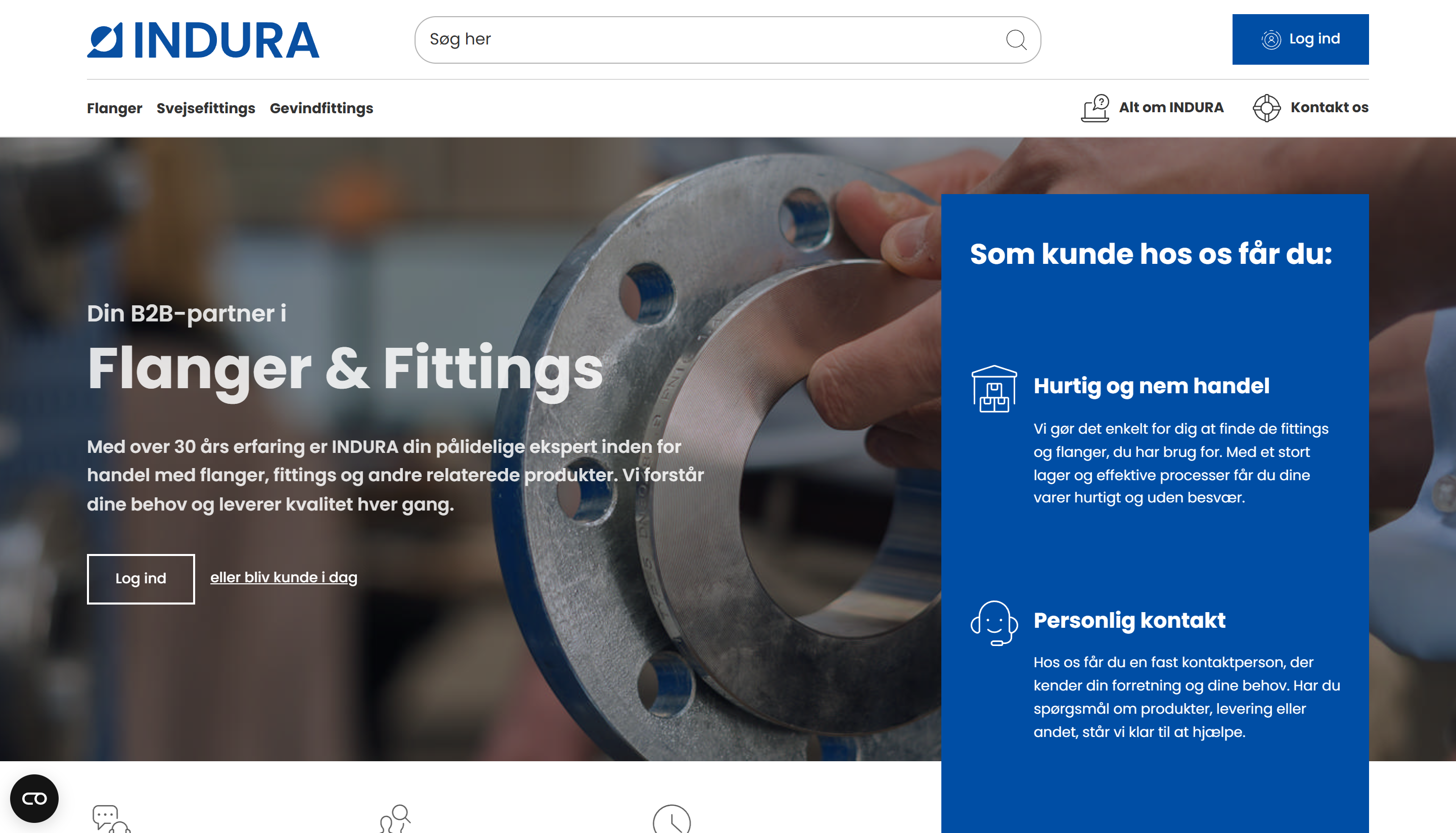Image resolution: width=1456 pixels, height=833 pixels.
Task: Click the warehouse boxes icon
Action: tap(994, 389)
